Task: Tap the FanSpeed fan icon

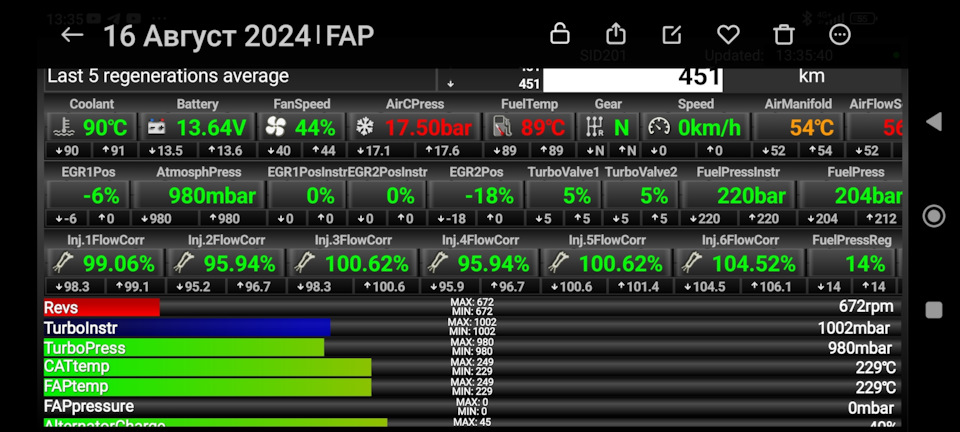Action: point(275,128)
